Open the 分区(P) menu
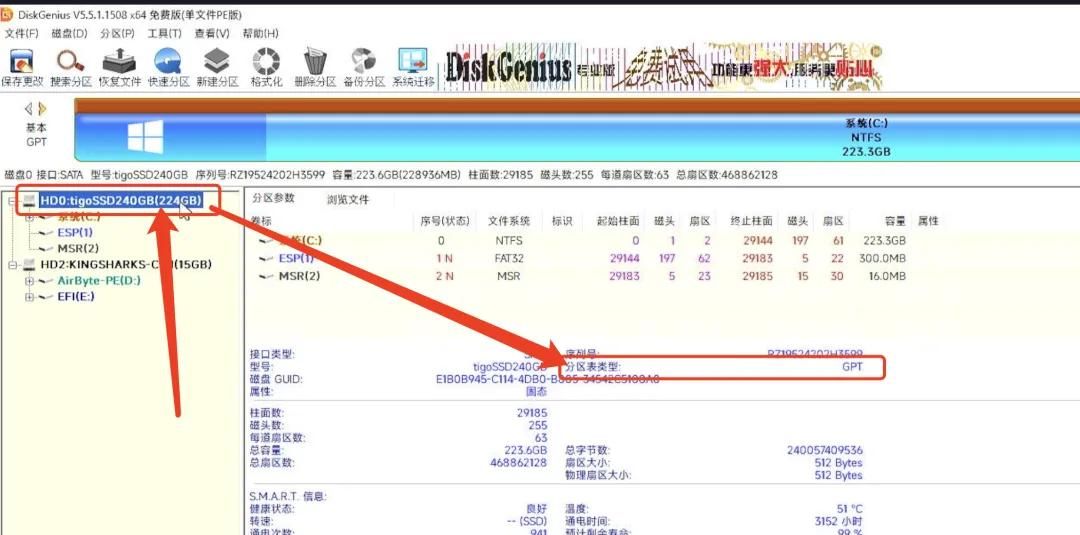The width and height of the screenshot is (1080, 535). pos(117,33)
